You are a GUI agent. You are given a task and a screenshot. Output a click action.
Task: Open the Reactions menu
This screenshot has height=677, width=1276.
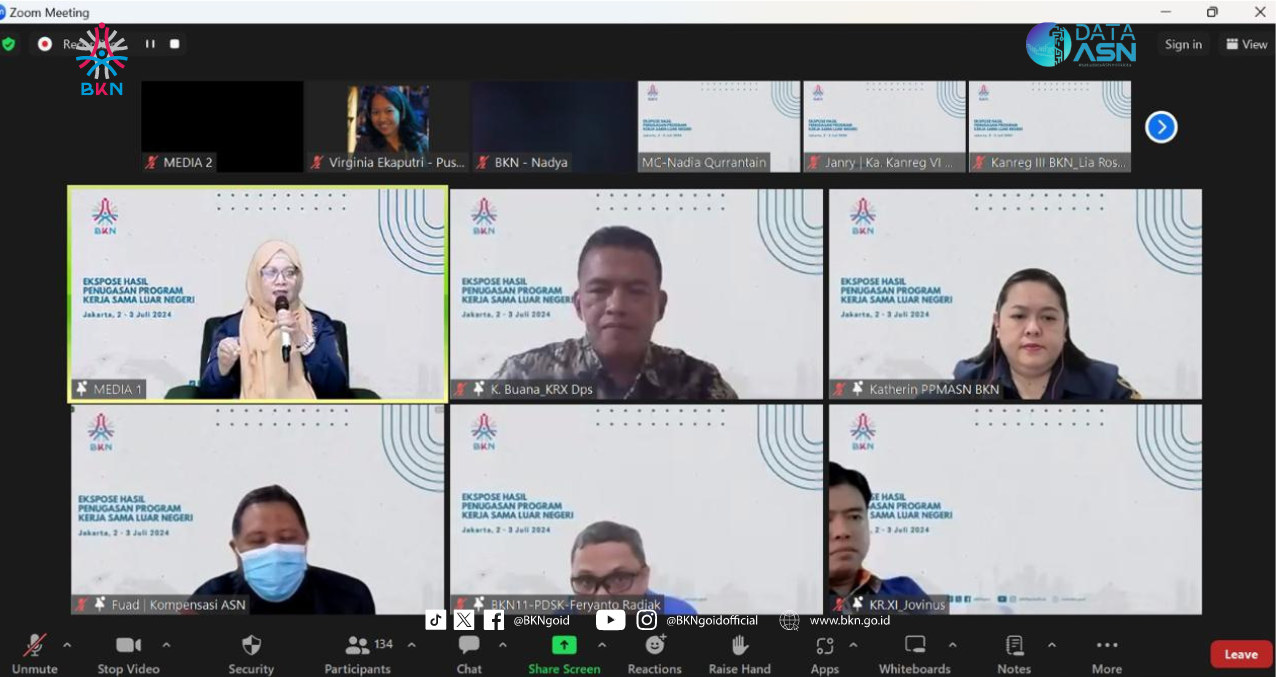655,646
